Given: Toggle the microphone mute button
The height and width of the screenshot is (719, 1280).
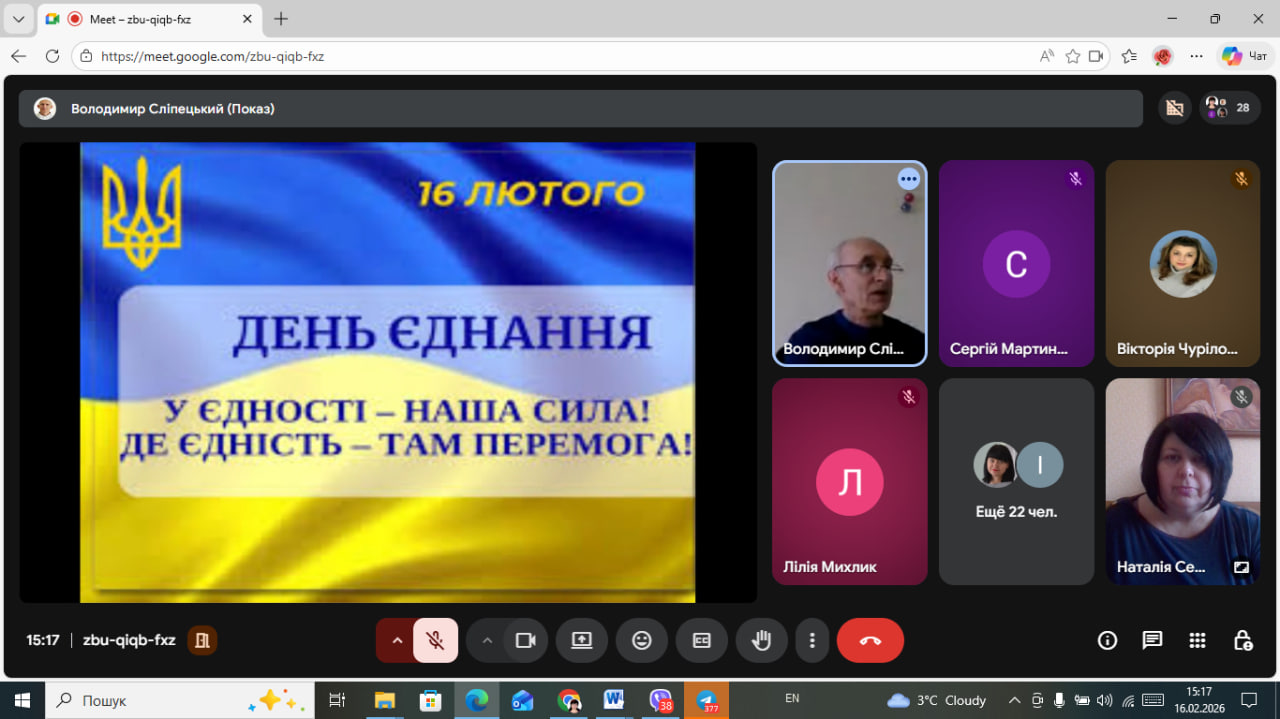Looking at the screenshot, I should (x=435, y=641).
